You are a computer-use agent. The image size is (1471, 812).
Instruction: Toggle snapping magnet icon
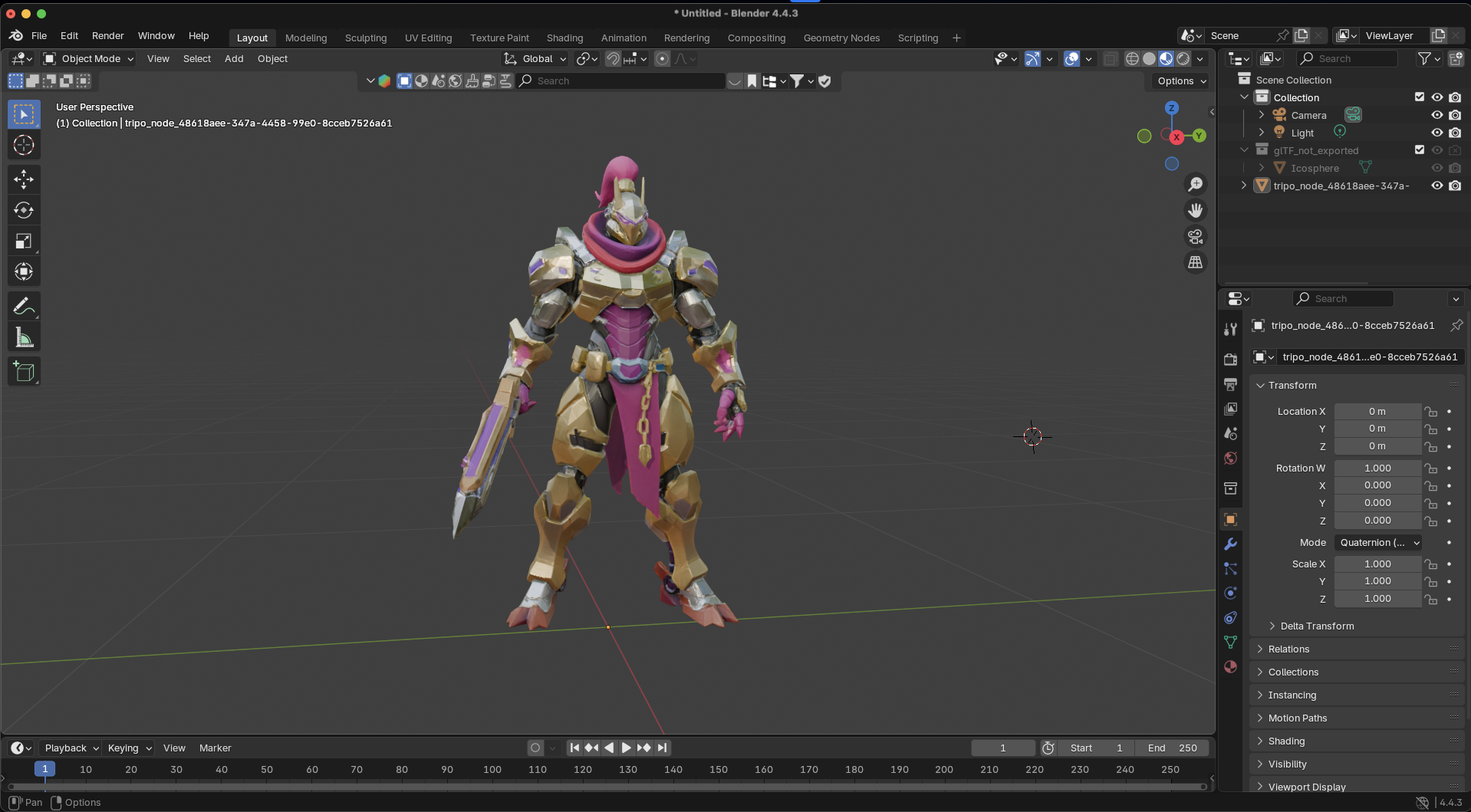(613, 59)
